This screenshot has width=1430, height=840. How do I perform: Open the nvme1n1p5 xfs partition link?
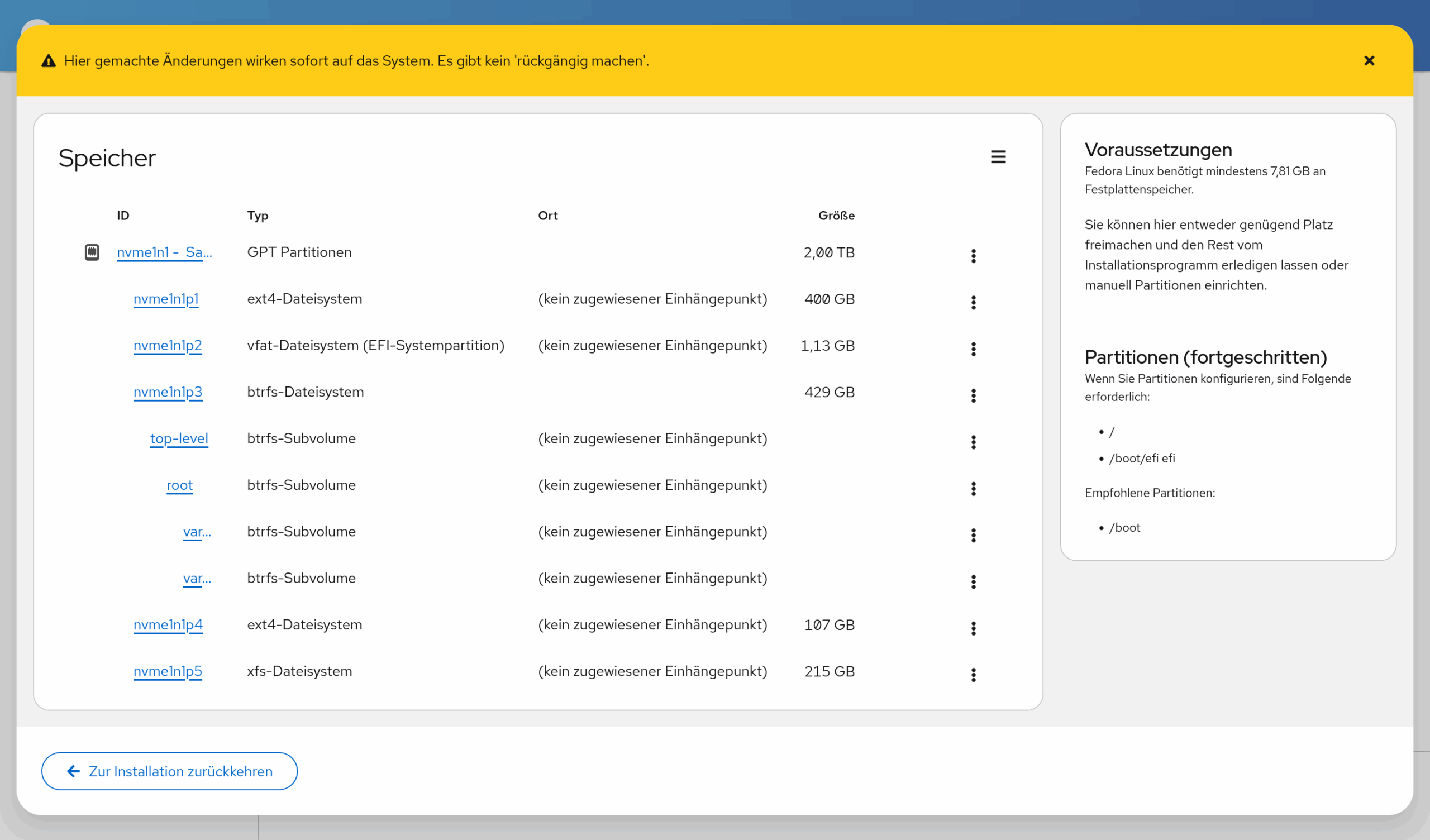coord(168,671)
